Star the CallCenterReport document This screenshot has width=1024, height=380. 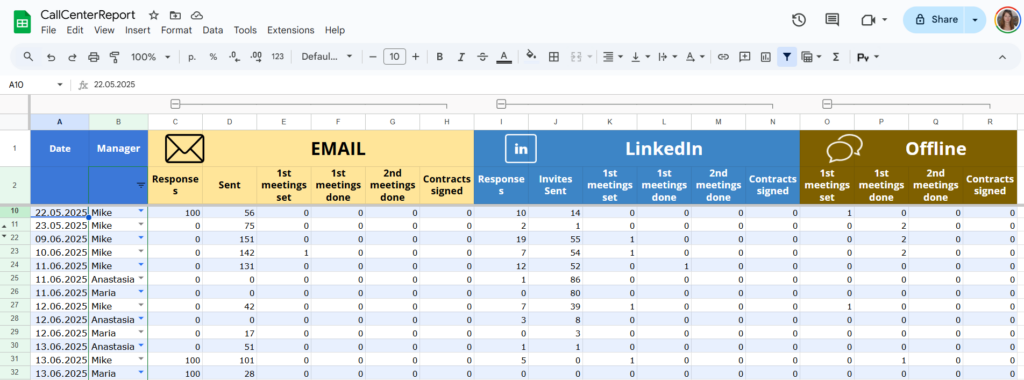click(x=153, y=15)
